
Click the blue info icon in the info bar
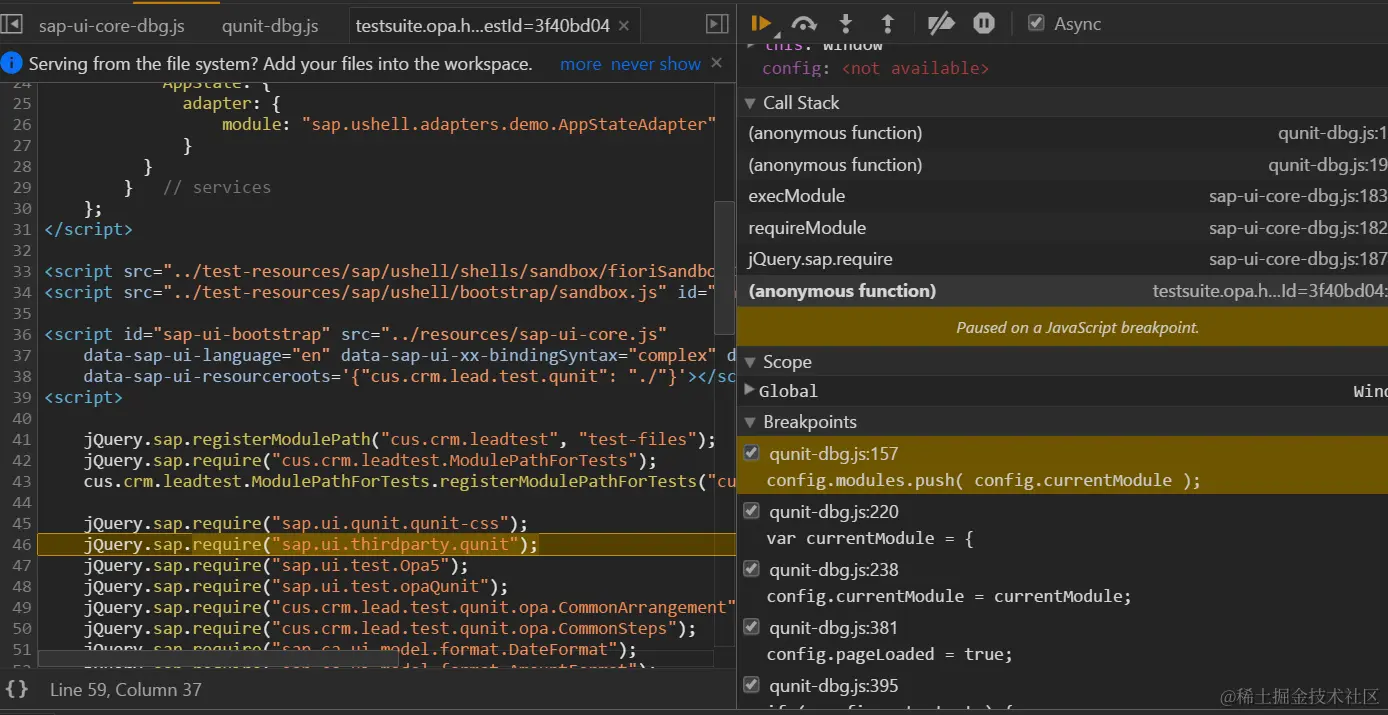[12, 63]
